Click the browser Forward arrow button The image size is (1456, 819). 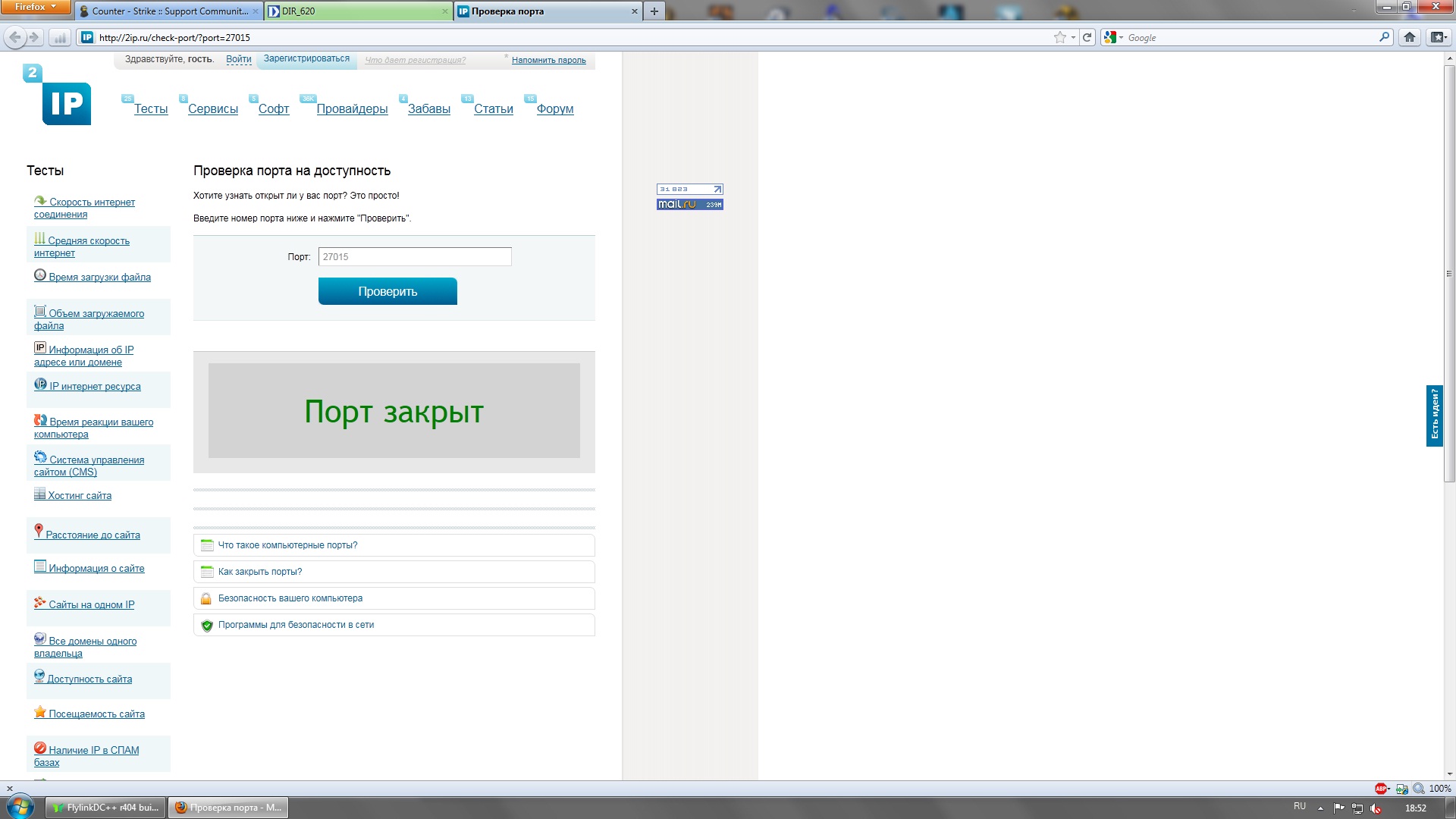[33, 37]
